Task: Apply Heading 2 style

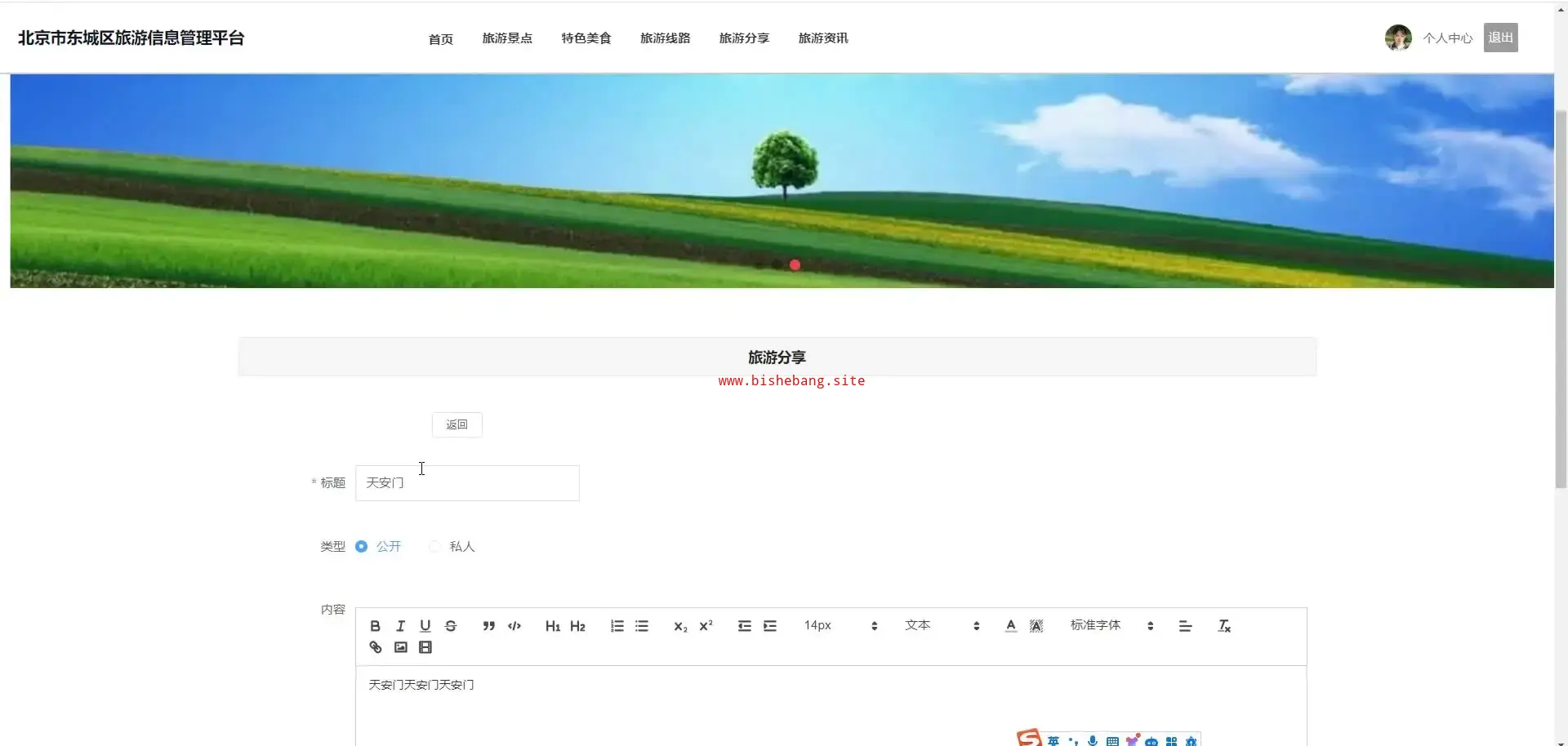Action: pyautogui.click(x=577, y=626)
